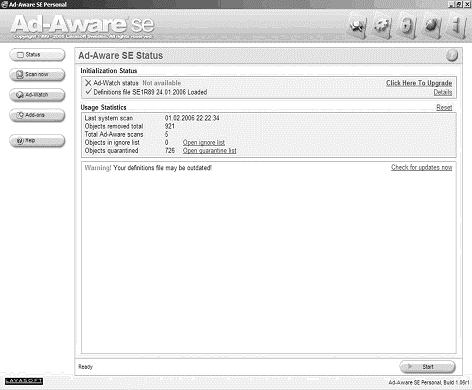
Task: Launch WebUpdate with the globe icon
Action: point(431,26)
